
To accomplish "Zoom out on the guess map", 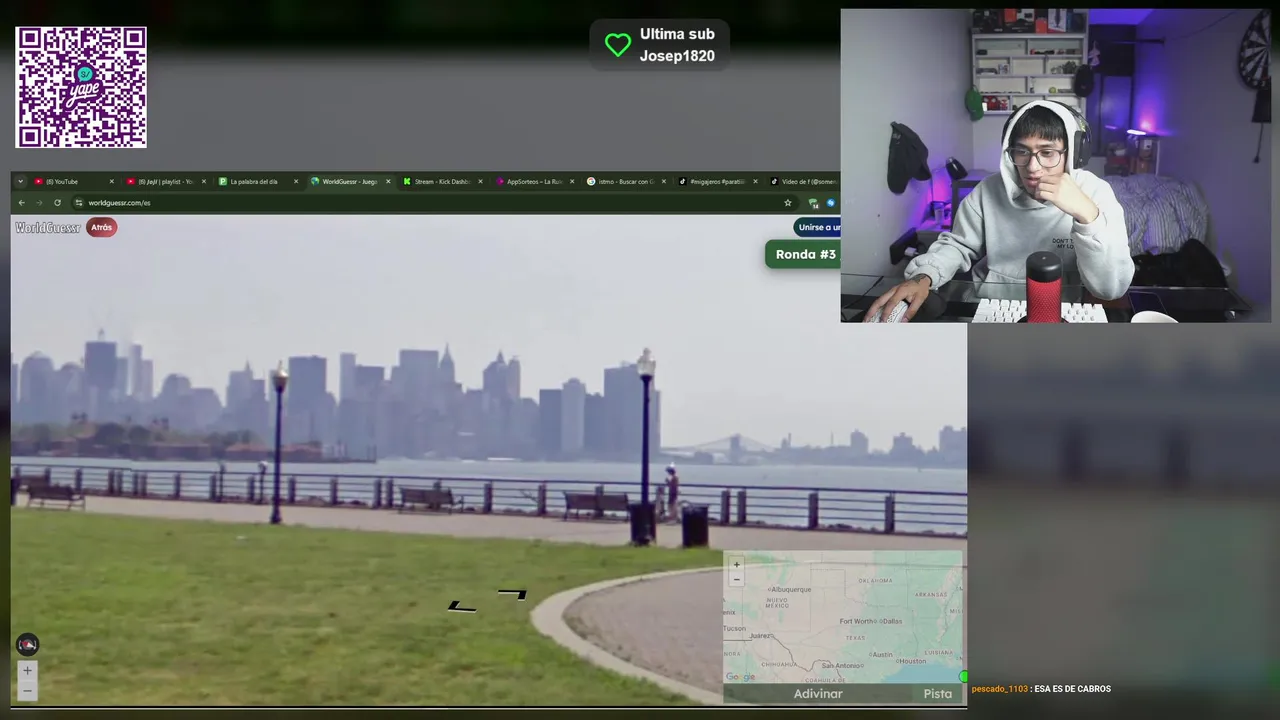I will (737, 579).
